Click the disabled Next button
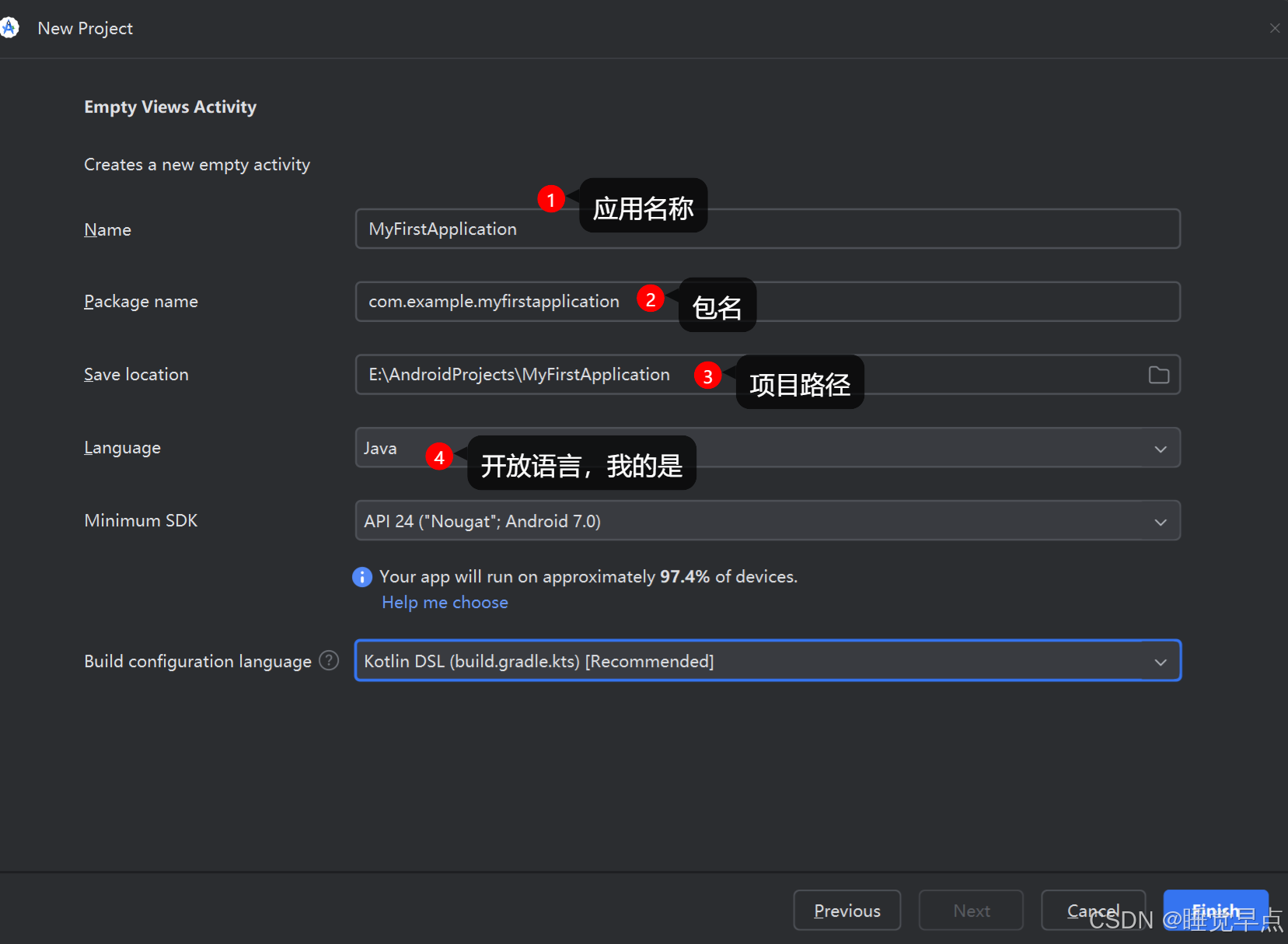Image resolution: width=1288 pixels, height=944 pixels. click(971, 910)
